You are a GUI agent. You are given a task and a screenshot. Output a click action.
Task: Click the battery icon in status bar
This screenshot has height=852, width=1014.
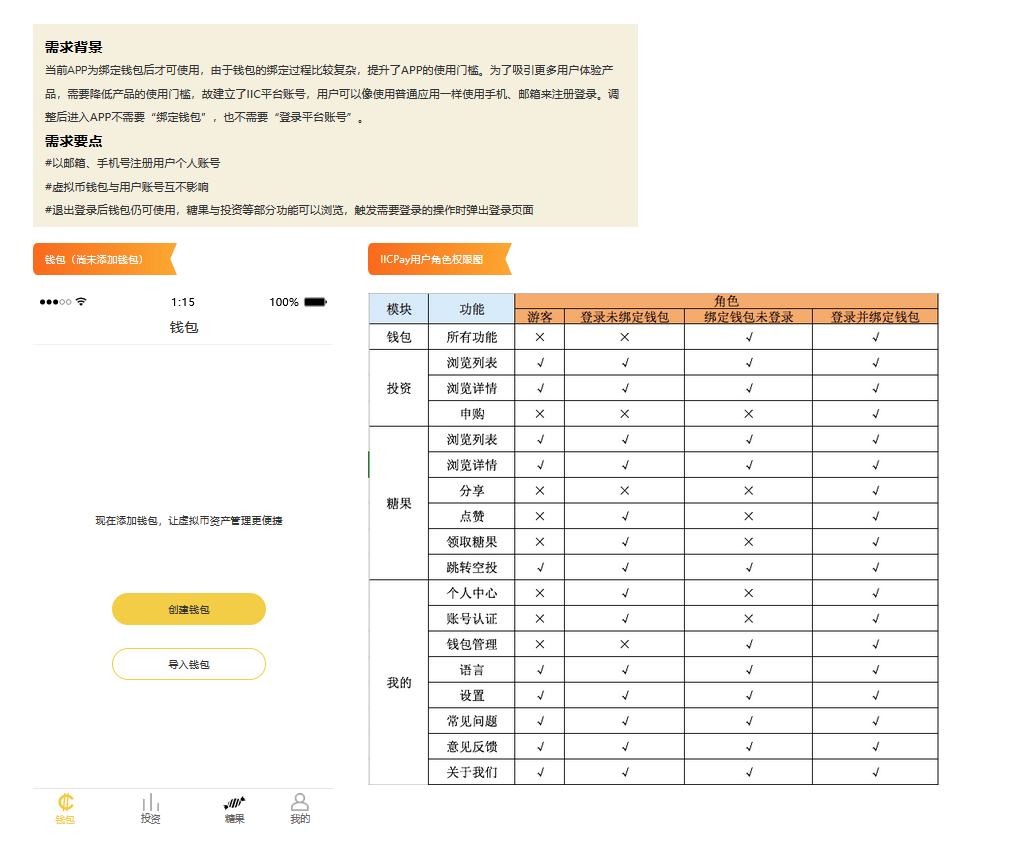(x=316, y=302)
